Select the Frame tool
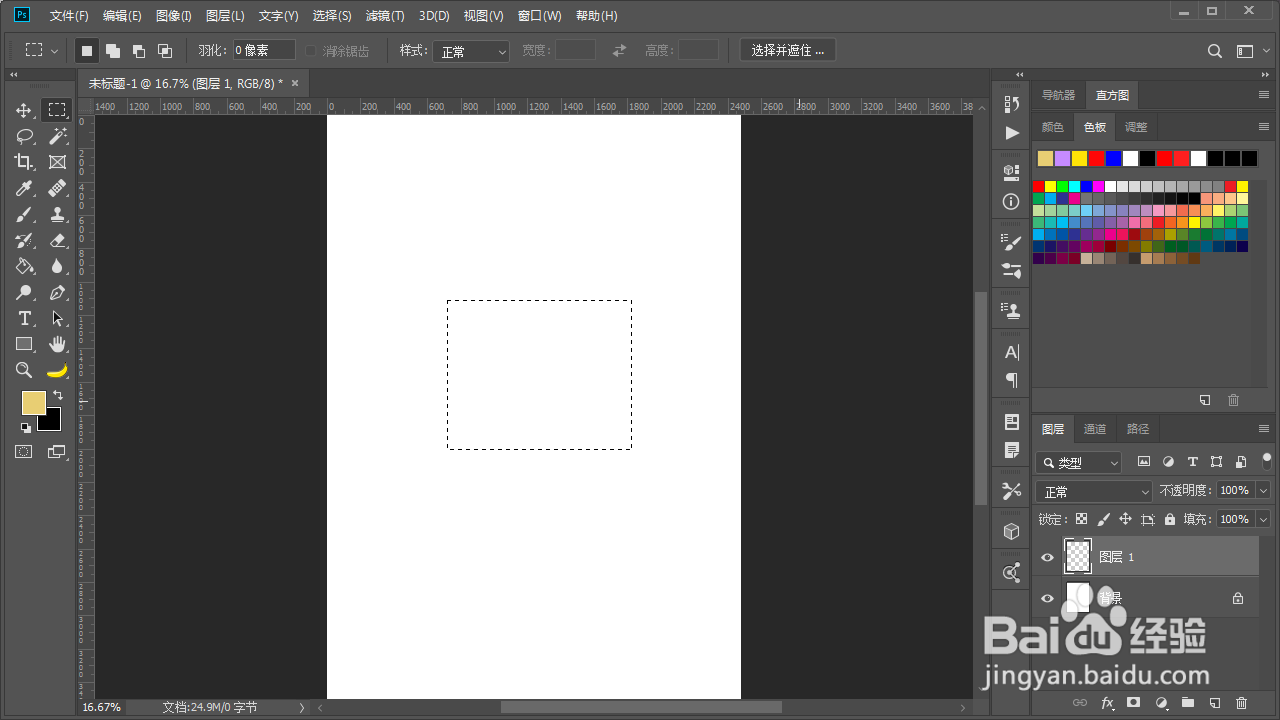Image resolution: width=1280 pixels, height=720 pixels. (x=58, y=162)
